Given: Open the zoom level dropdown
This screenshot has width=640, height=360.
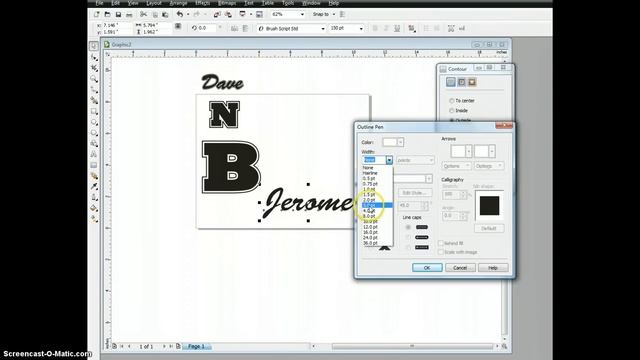Looking at the screenshot, I should [x=302, y=14].
